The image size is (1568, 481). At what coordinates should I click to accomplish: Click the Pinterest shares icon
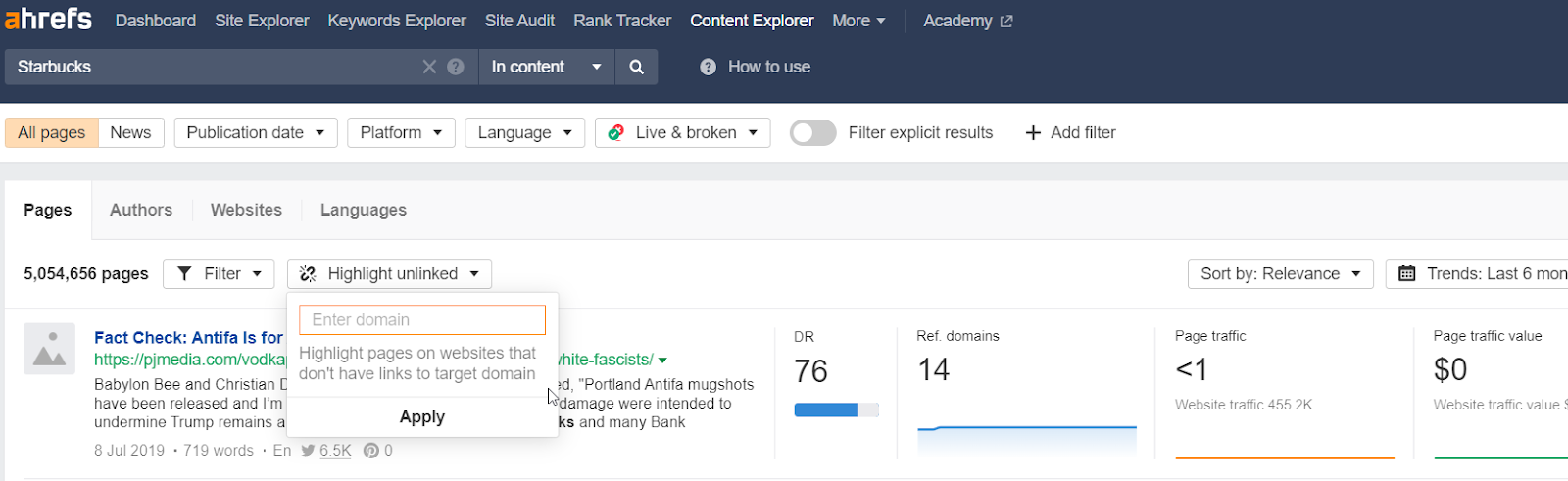(370, 451)
